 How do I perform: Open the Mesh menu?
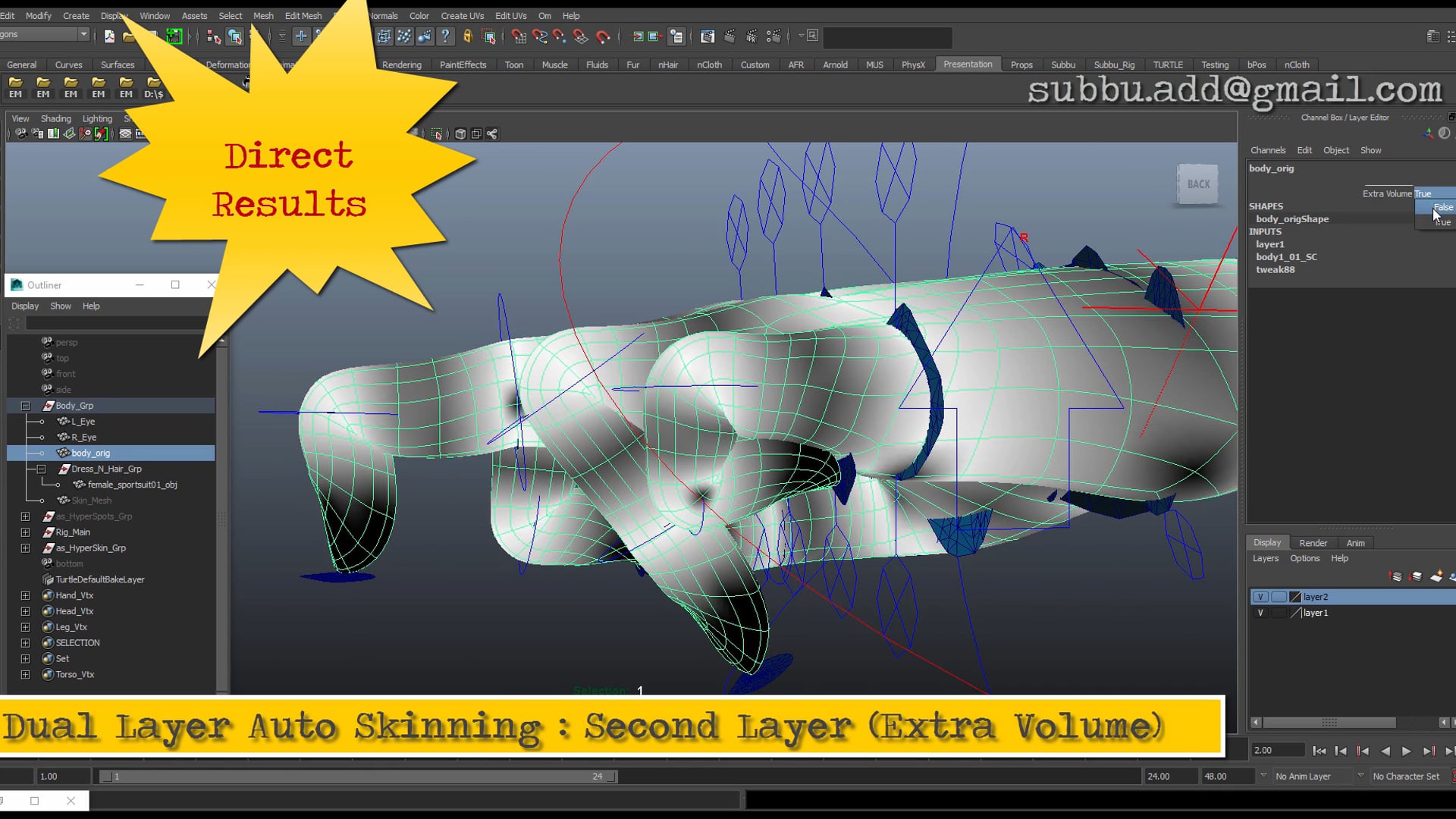263,15
